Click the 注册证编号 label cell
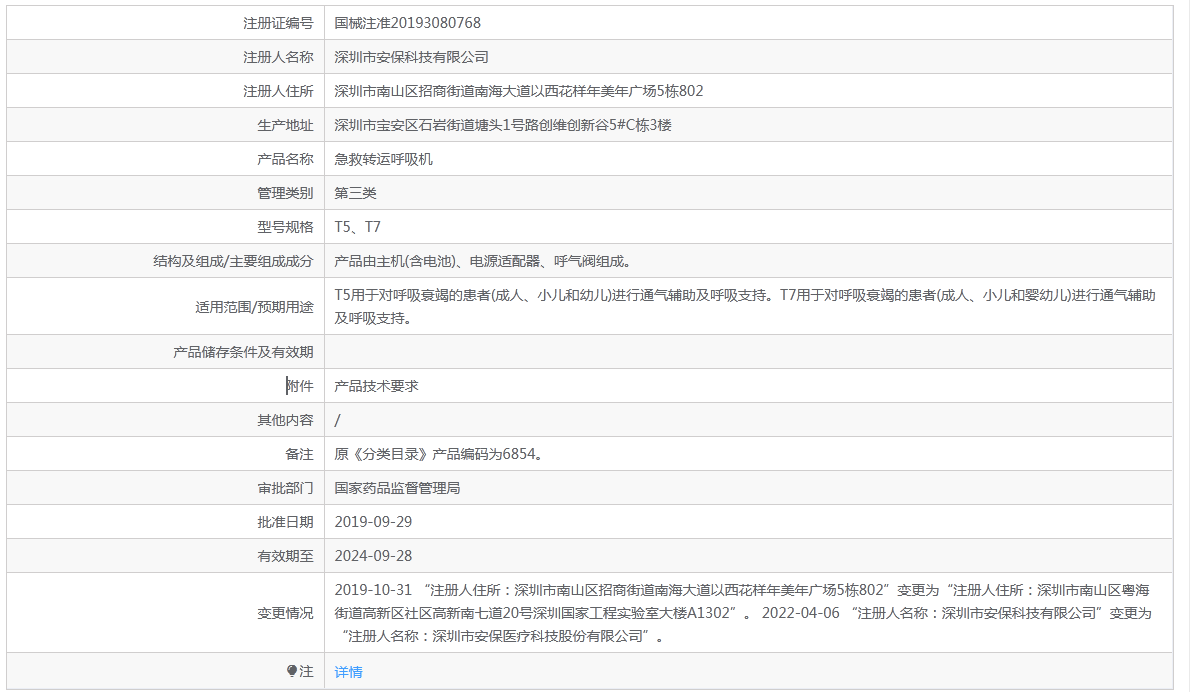The width and height of the screenshot is (1192, 692). (x=278, y=23)
